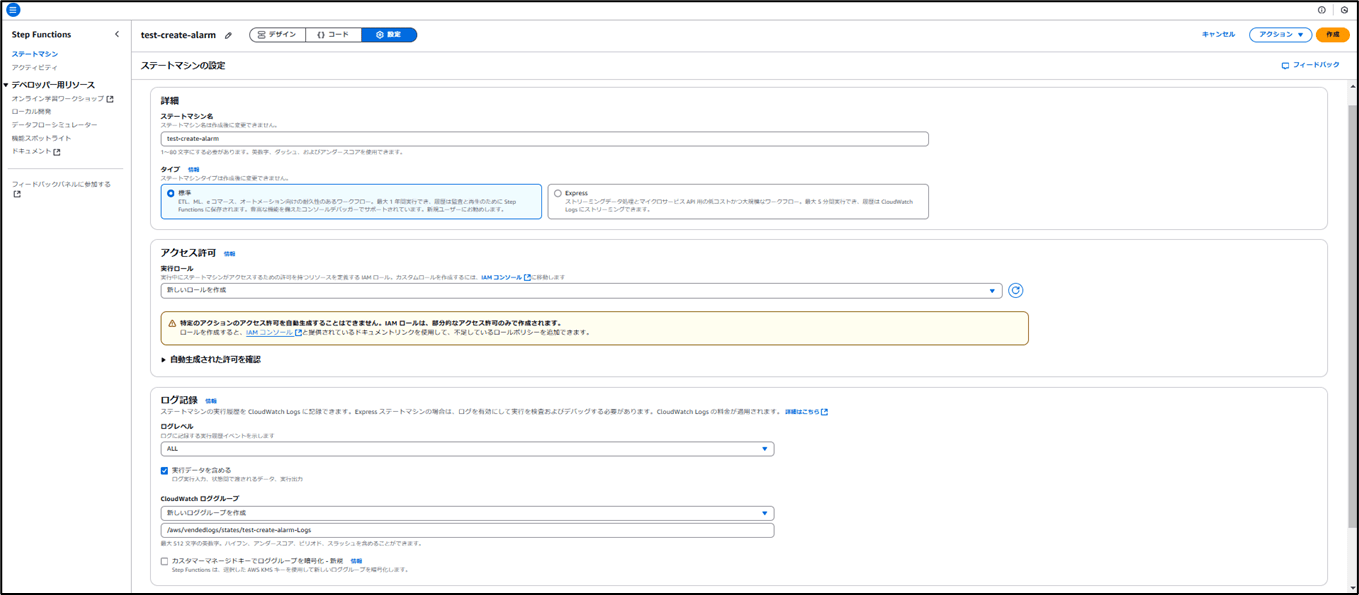Open データフローシミュレーター in the sidebar
1359x595 pixels.
coord(55,125)
